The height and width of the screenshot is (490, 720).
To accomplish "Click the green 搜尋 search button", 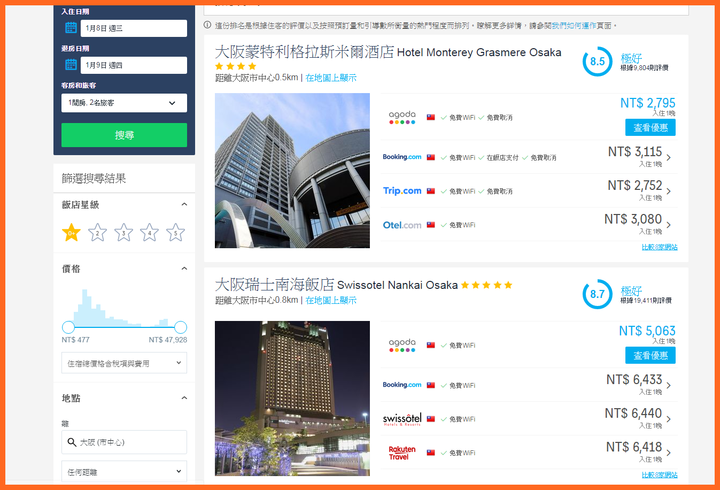I will (124, 135).
